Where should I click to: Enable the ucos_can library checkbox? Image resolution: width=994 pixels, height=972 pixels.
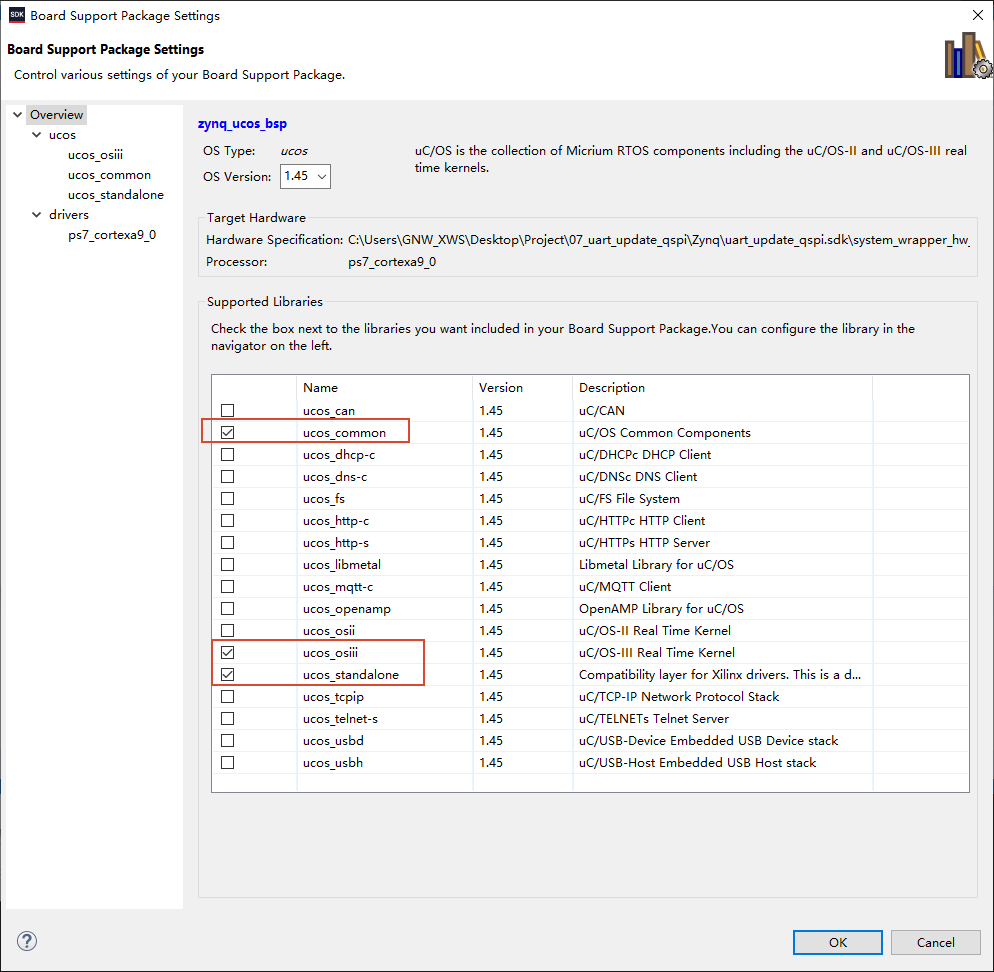pos(228,411)
